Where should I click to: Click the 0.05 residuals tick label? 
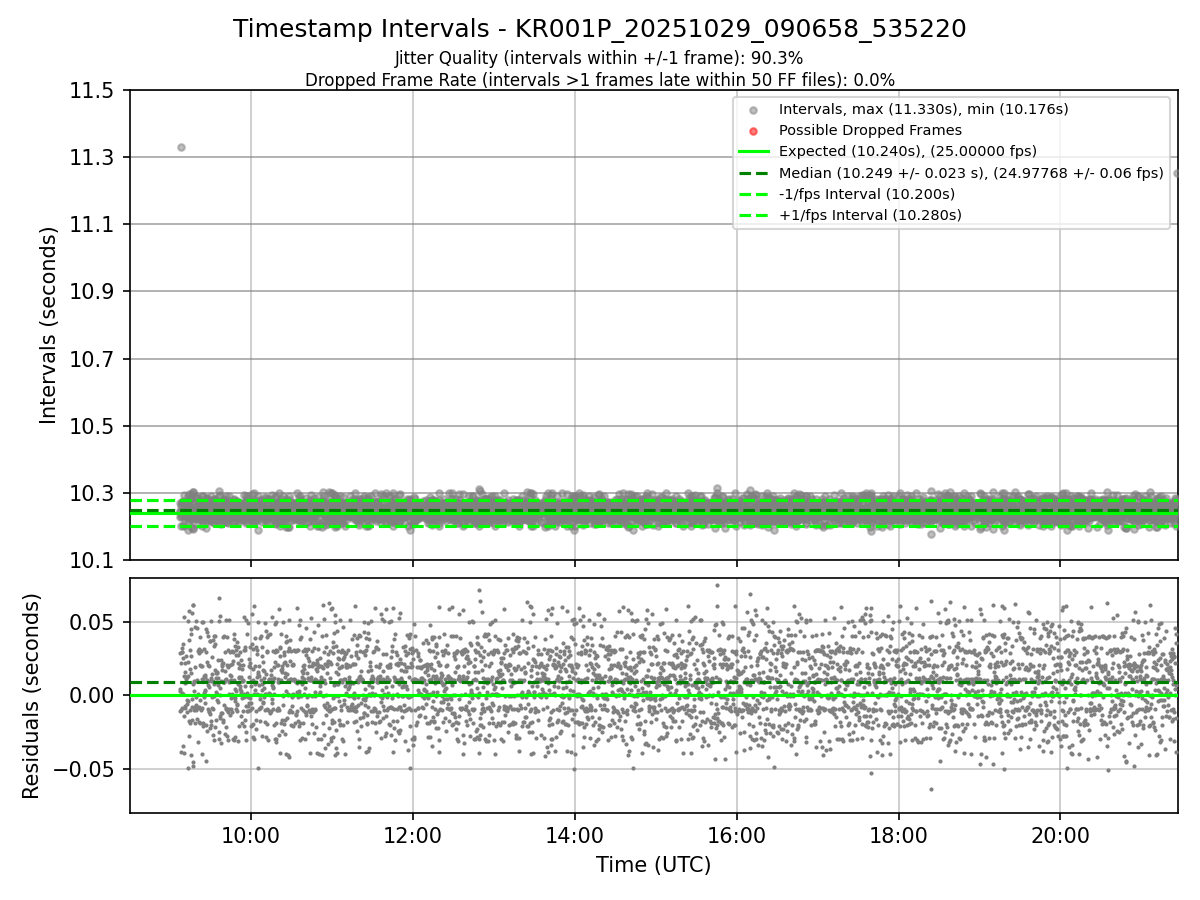91,621
